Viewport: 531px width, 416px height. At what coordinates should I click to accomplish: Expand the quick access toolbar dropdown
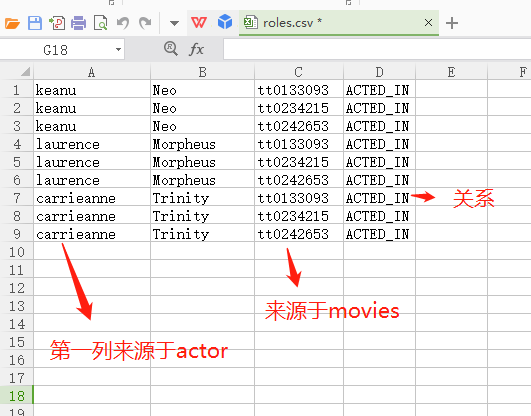174,23
